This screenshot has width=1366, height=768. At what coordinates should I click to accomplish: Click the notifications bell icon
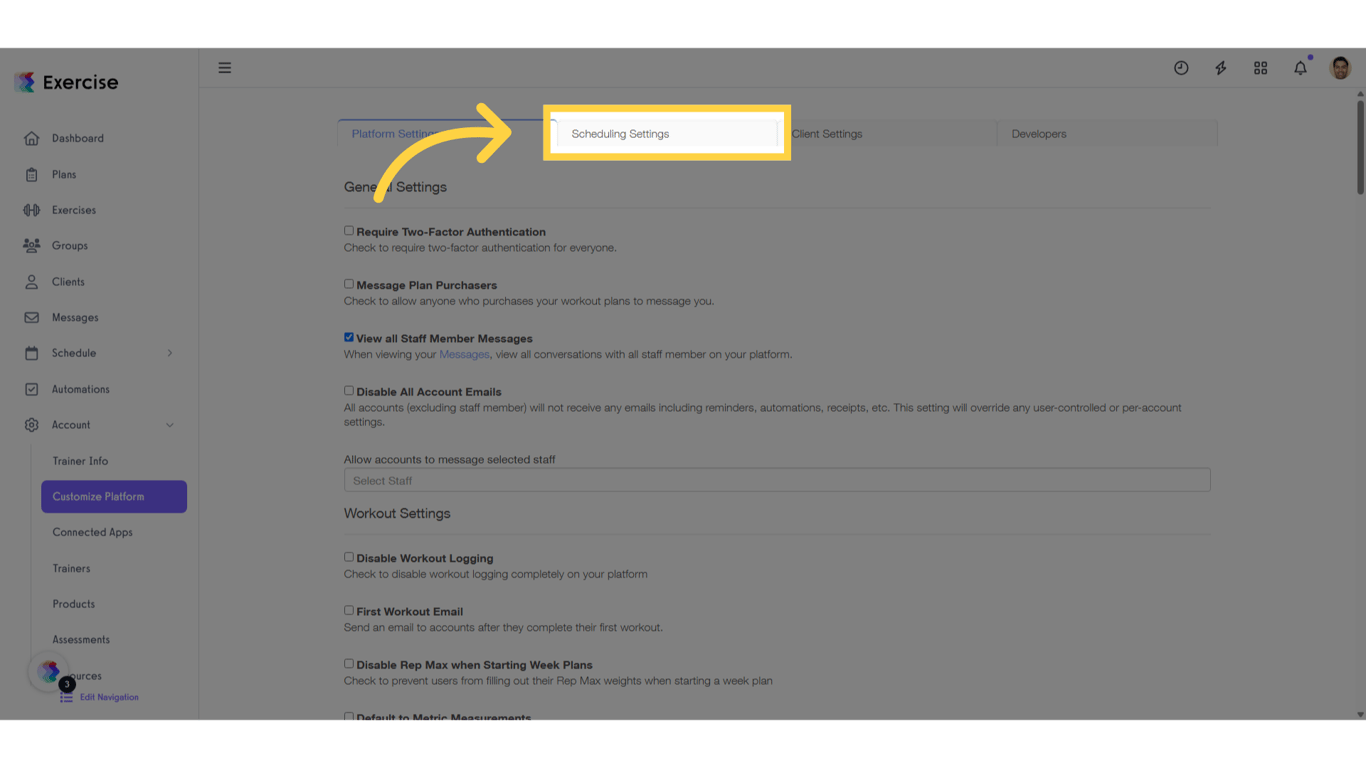pos(1300,67)
